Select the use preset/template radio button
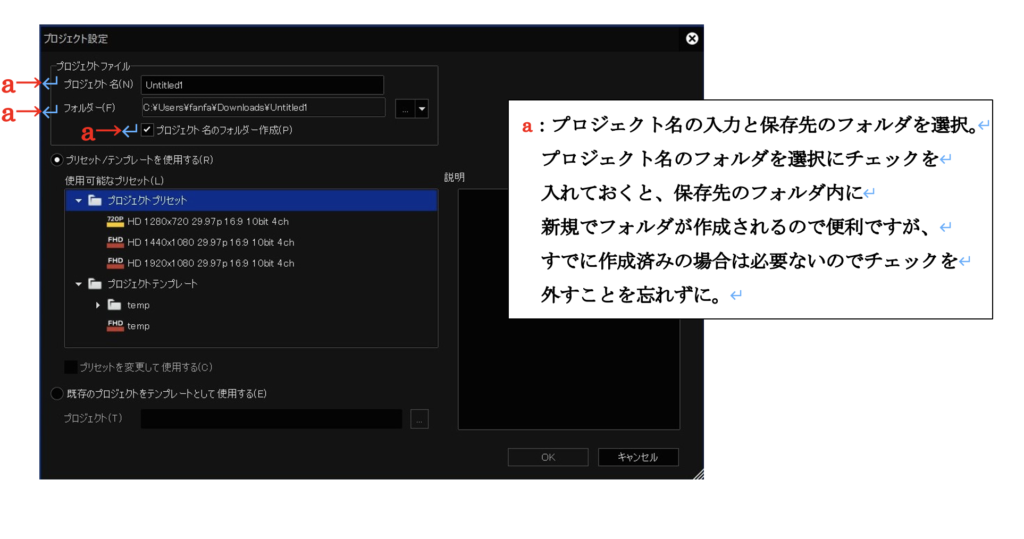The height and width of the screenshot is (539, 1024). click(x=57, y=159)
